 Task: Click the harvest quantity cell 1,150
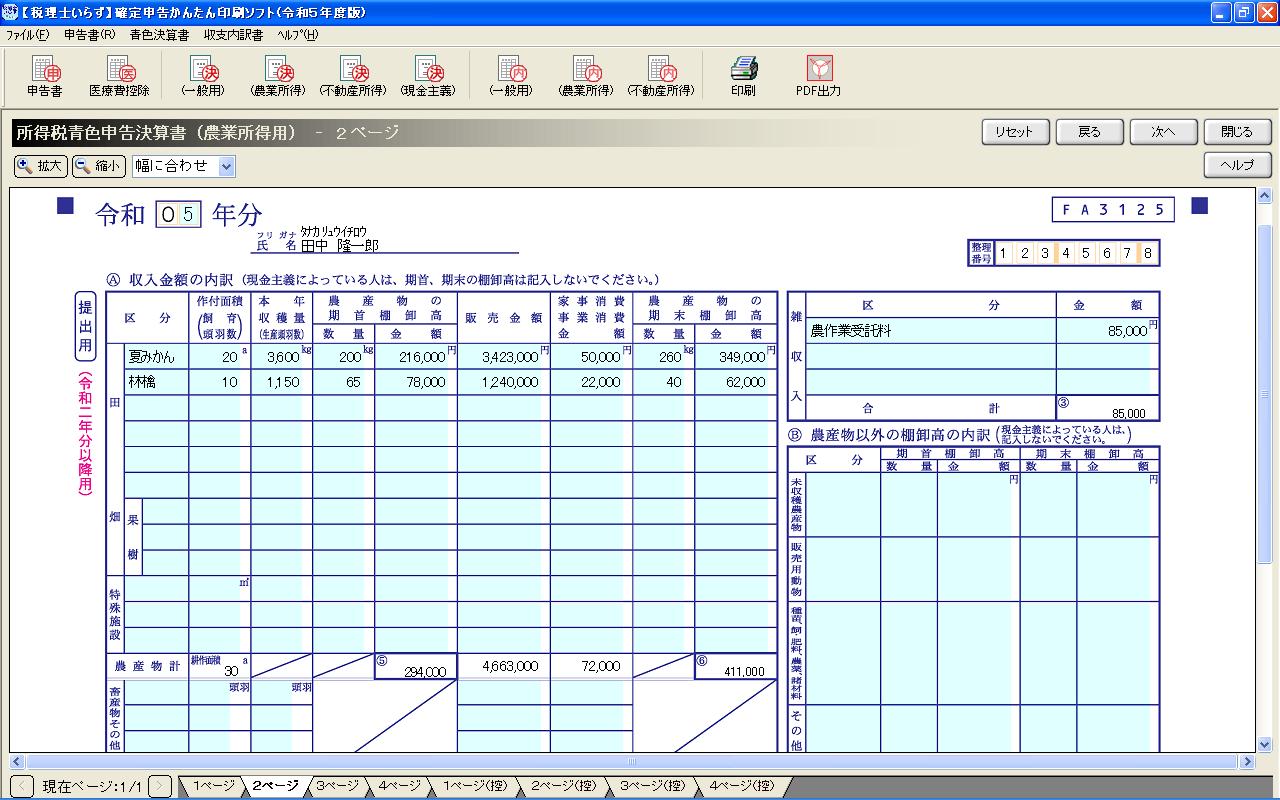[281, 382]
